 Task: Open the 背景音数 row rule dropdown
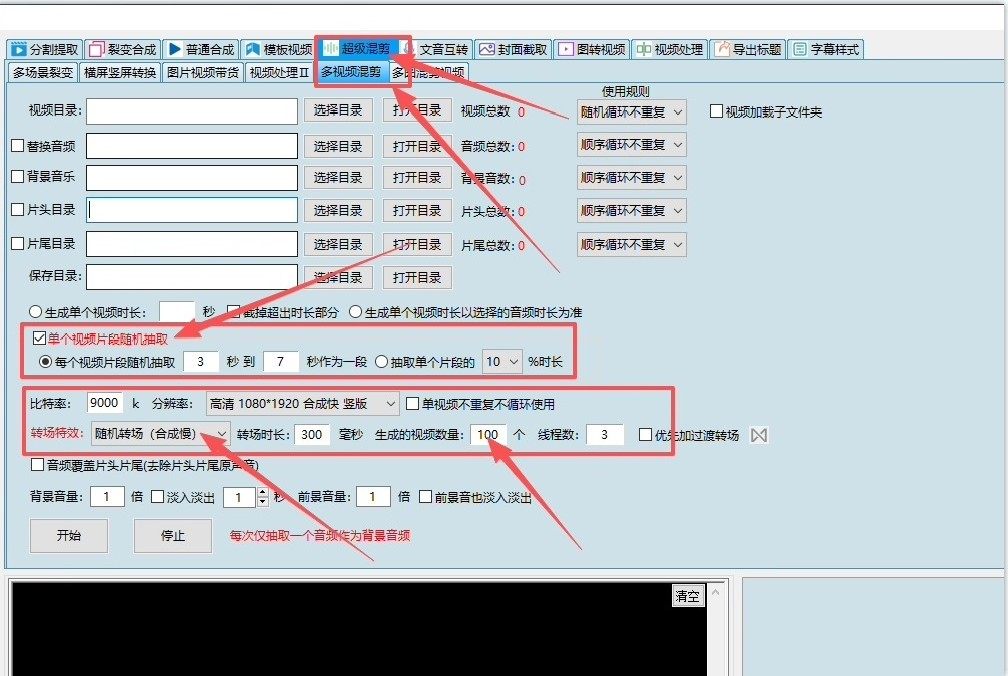coord(631,177)
